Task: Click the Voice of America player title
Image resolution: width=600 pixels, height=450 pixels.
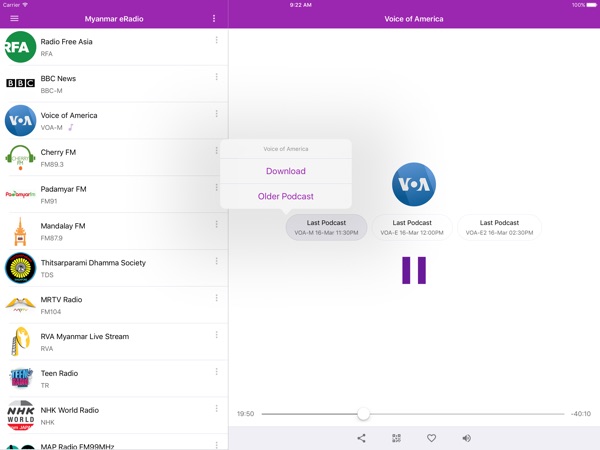Action: (x=414, y=19)
